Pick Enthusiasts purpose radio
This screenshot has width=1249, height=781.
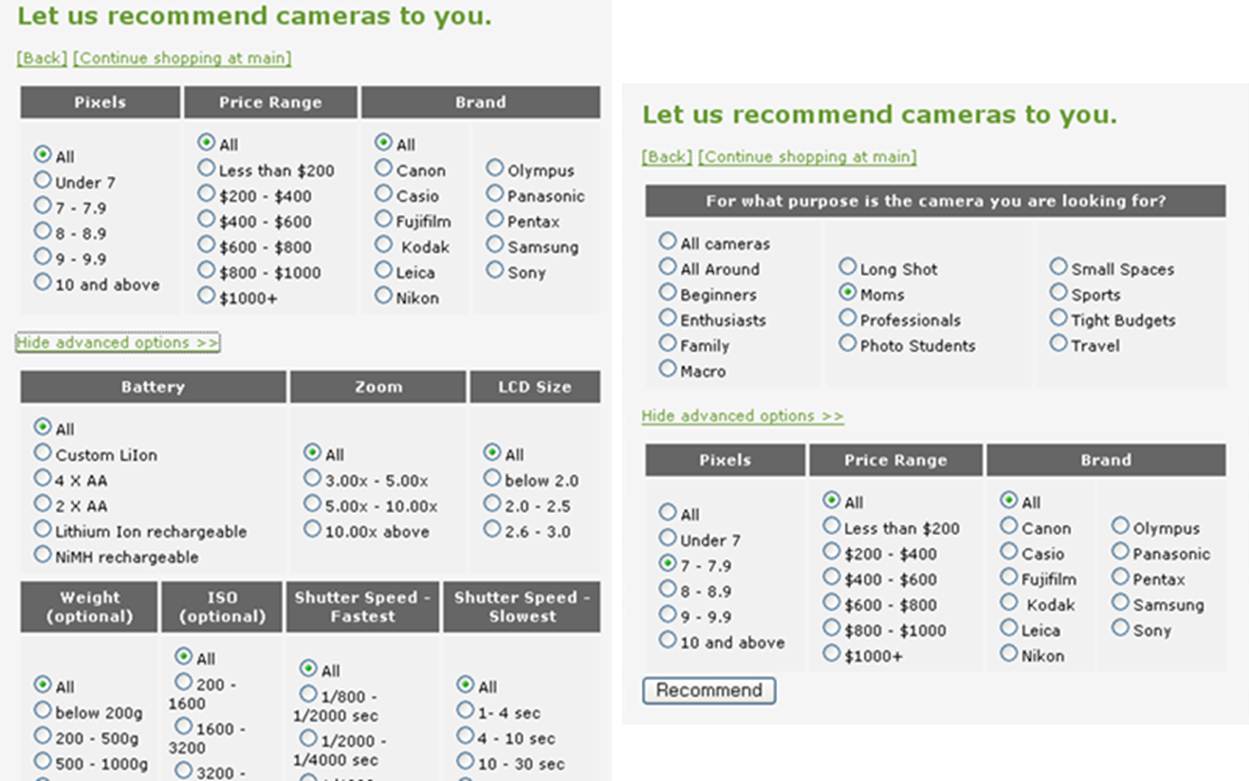point(667,318)
